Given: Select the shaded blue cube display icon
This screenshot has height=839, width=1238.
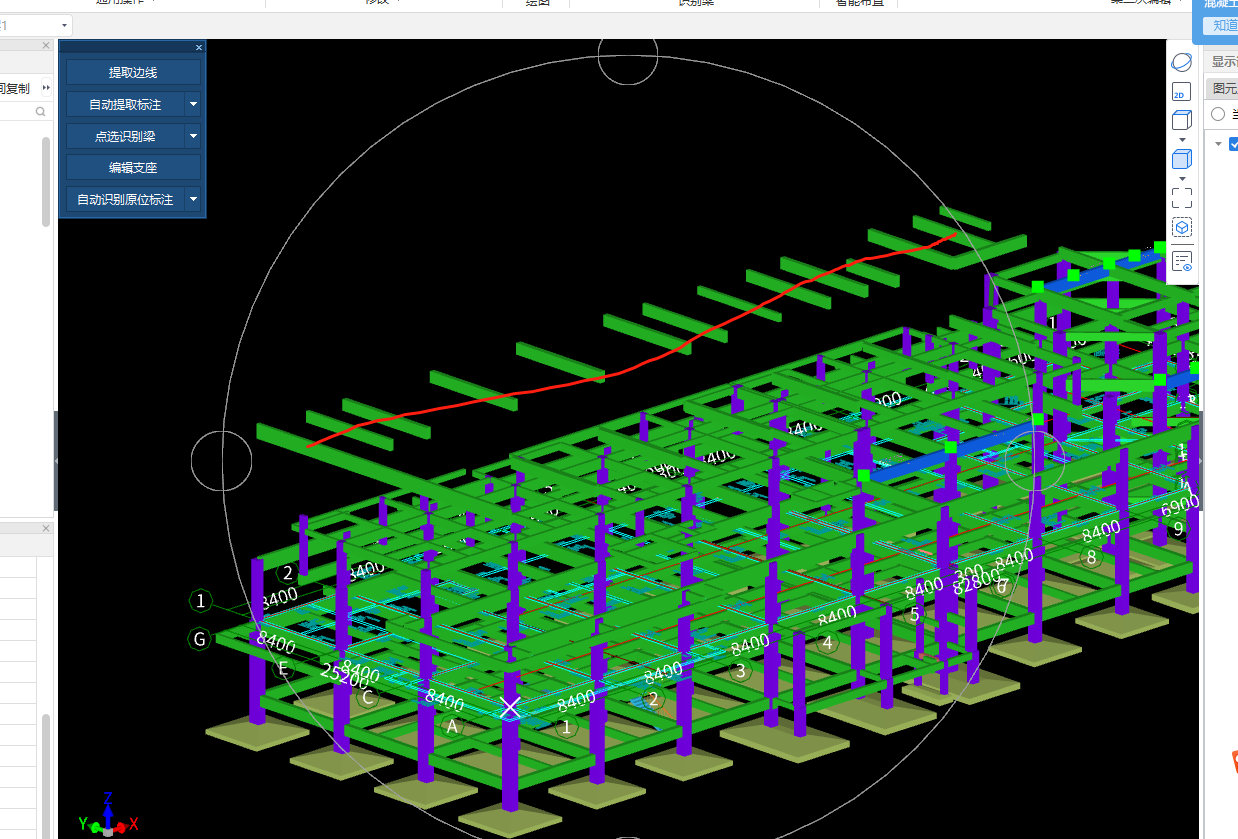Looking at the screenshot, I should [1181, 159].
